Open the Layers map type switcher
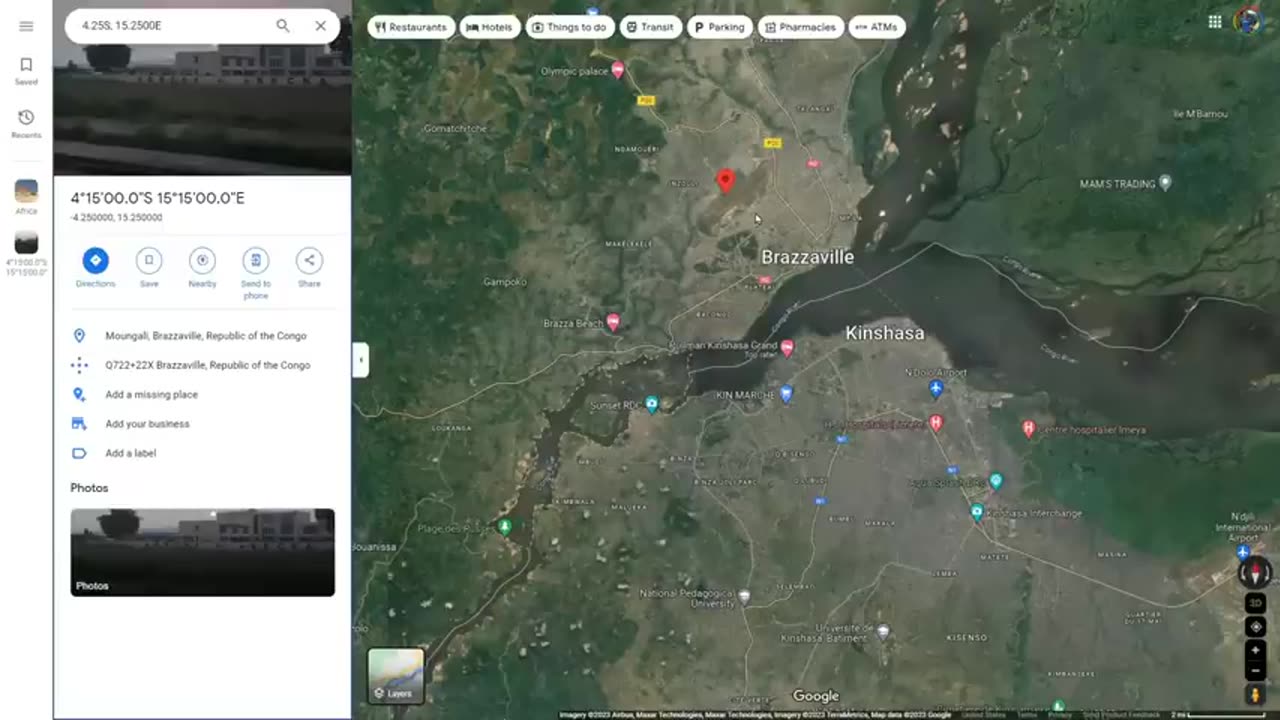 tap(396, 676)
